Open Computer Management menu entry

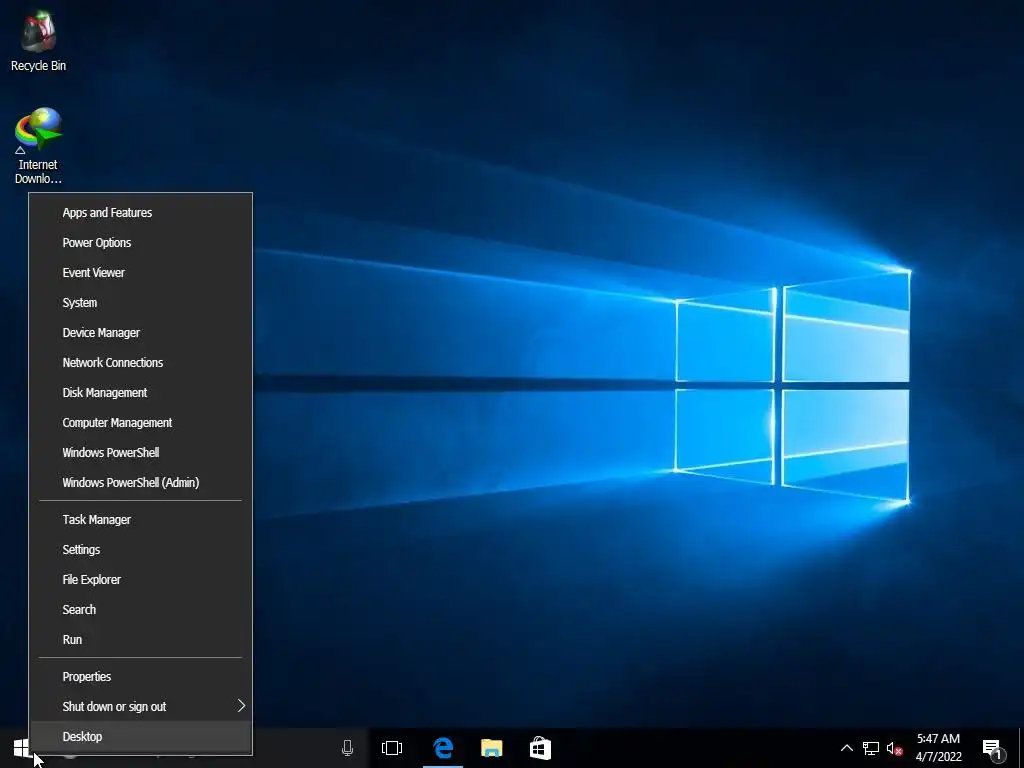(x=140, y=423)
